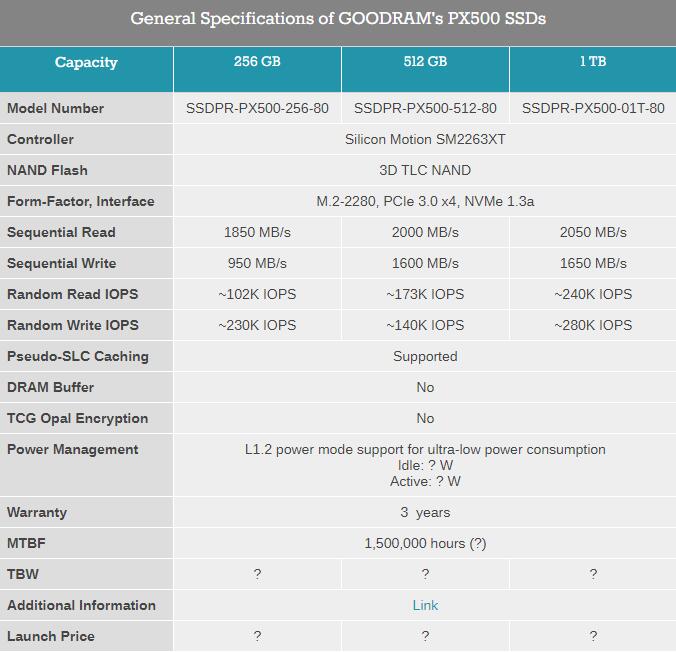Click the 'Active: ? W' line

pyautogui.click(x=425, y=482)
